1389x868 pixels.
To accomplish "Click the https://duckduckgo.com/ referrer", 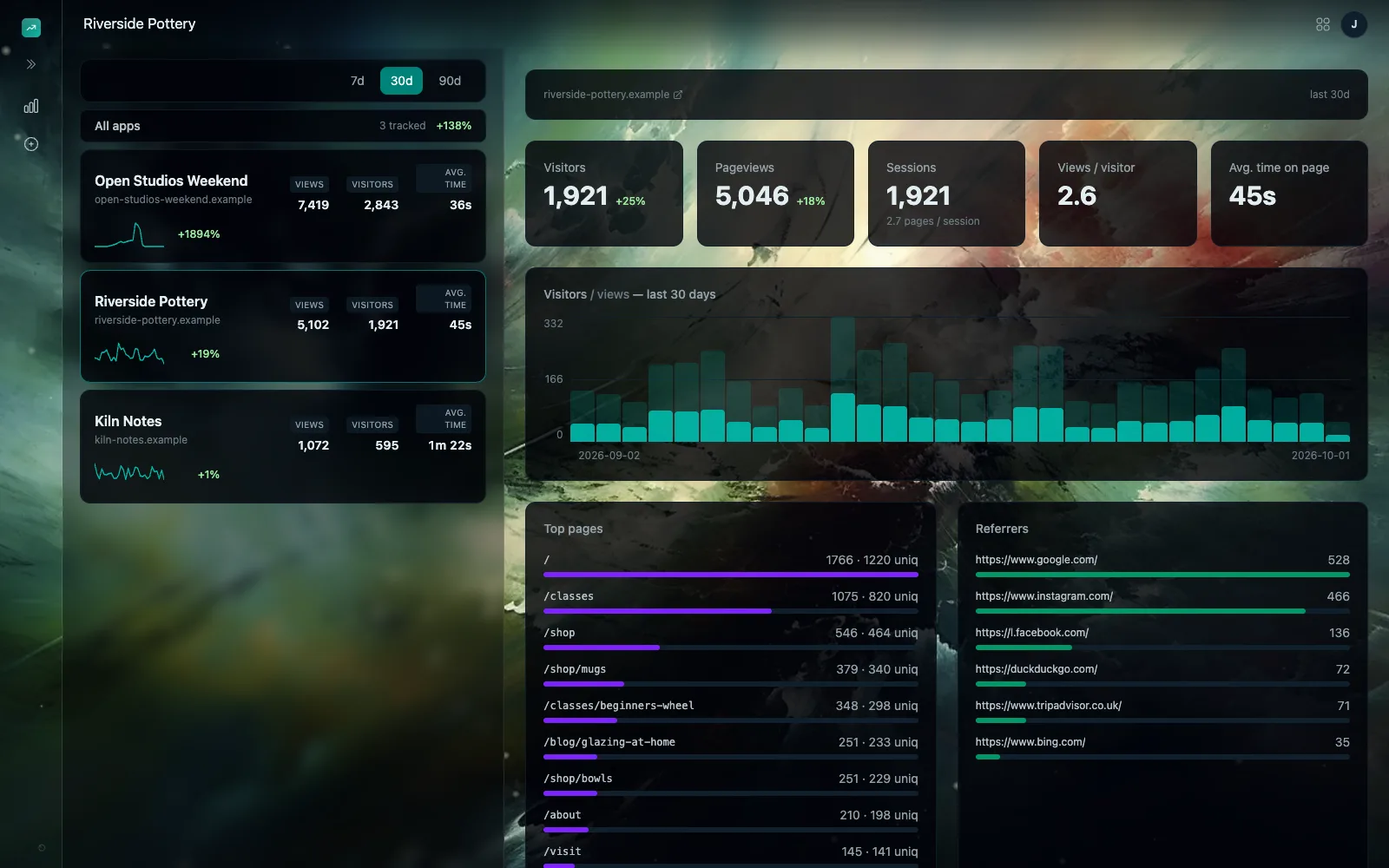I will pos(1162,674).
